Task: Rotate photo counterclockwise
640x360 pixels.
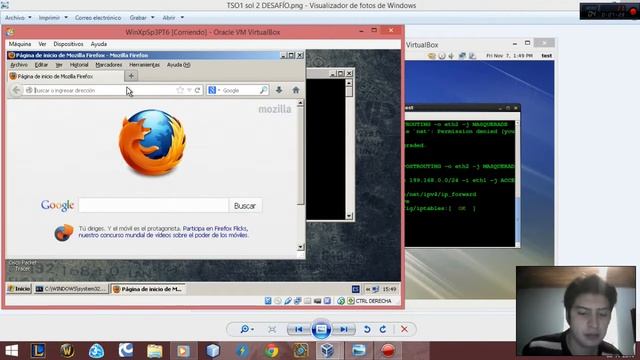Action: click(x=367, y=329)
